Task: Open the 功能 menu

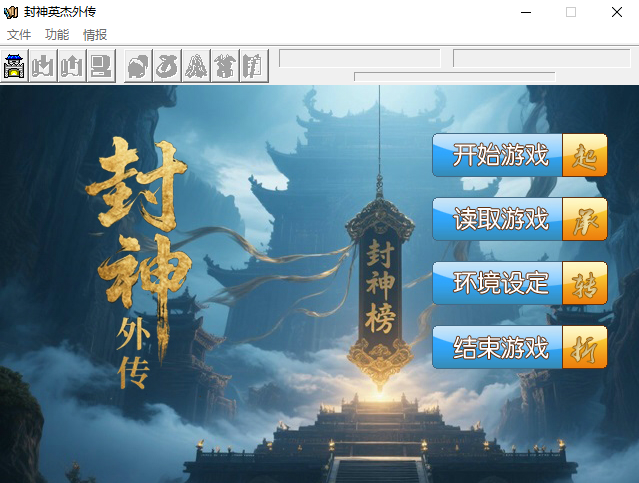Action: pyautogui.click(x=57, y=35)
